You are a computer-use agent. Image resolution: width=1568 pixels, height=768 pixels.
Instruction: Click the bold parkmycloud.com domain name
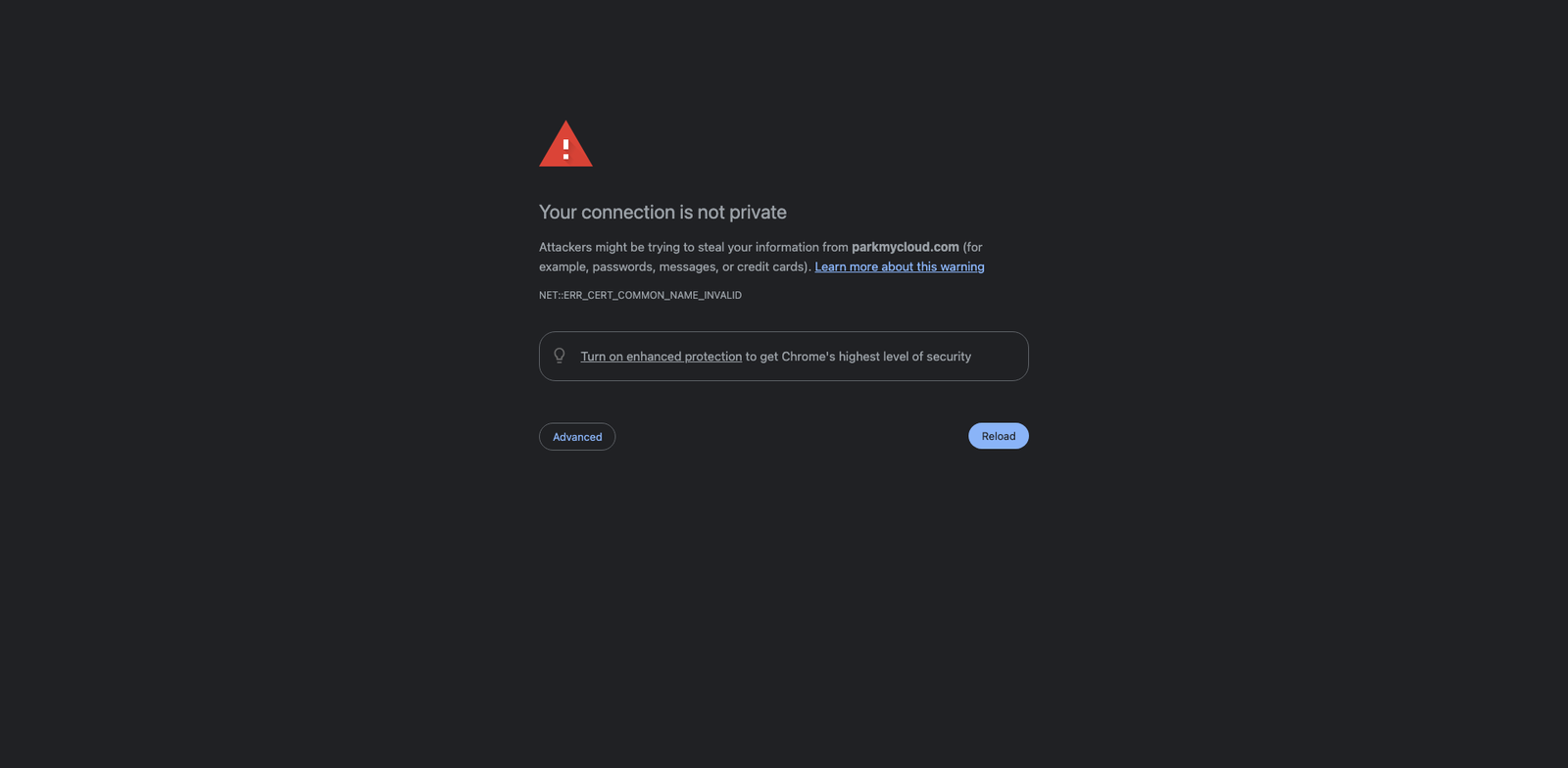coord(906,247)
